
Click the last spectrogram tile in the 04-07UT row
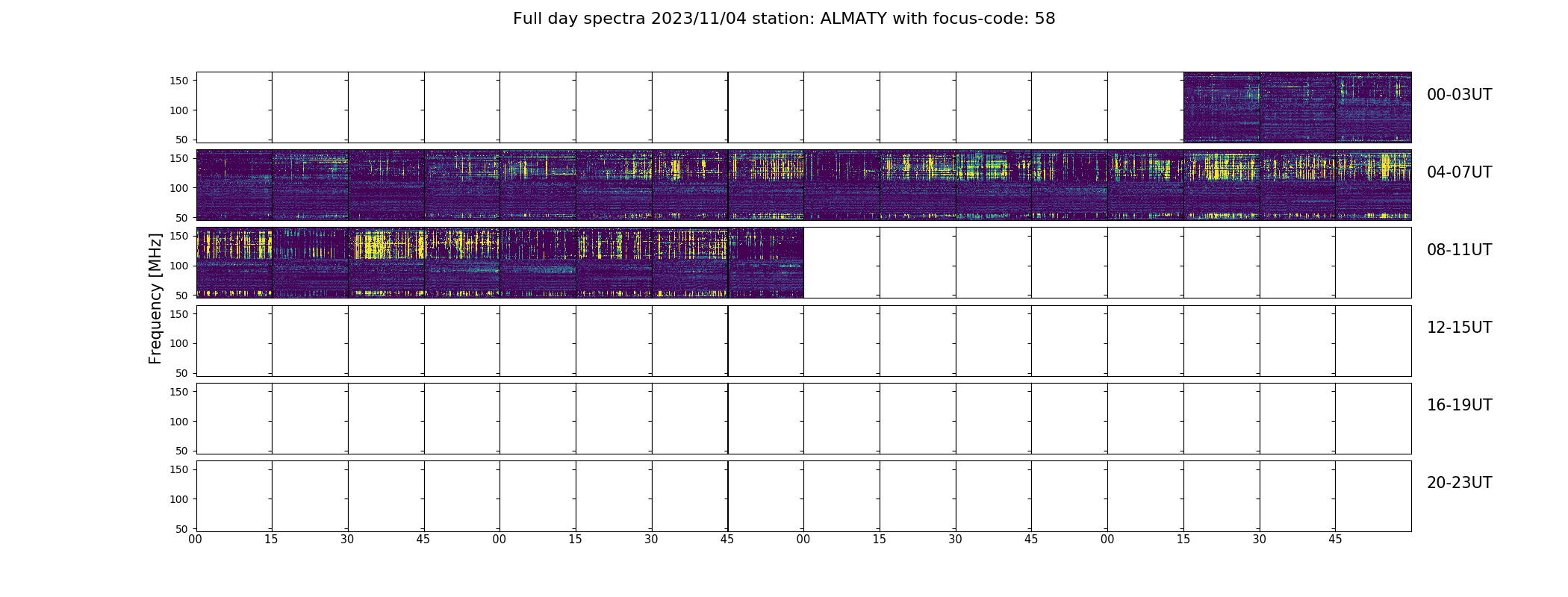click(x=1373, y=185)
